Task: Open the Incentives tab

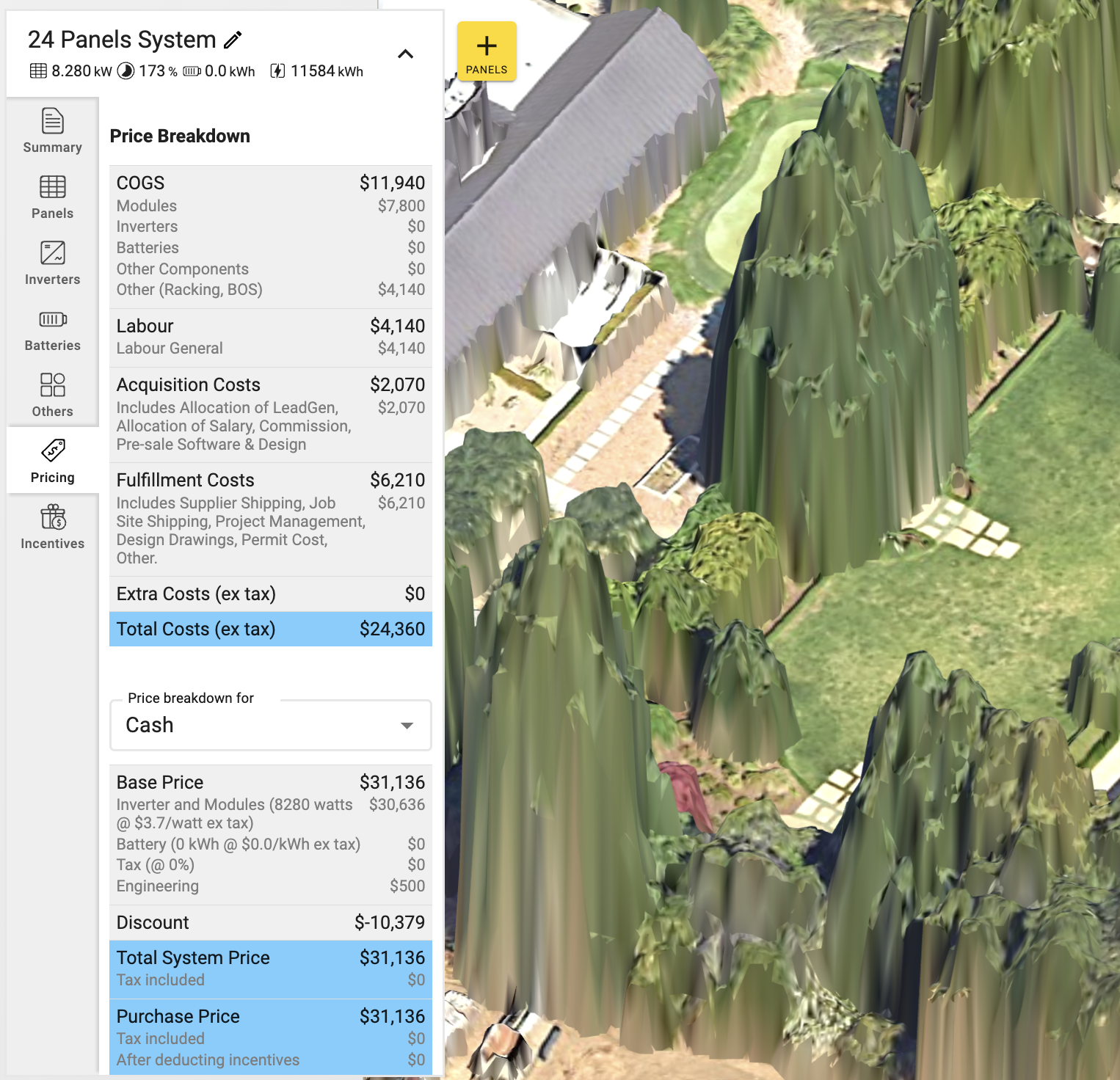Action: pos(53,527)
